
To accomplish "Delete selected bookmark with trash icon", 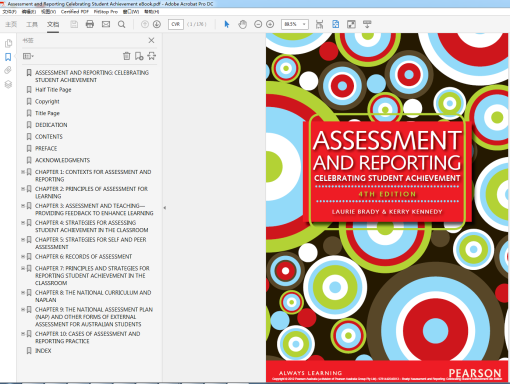I will coord(127,56).
